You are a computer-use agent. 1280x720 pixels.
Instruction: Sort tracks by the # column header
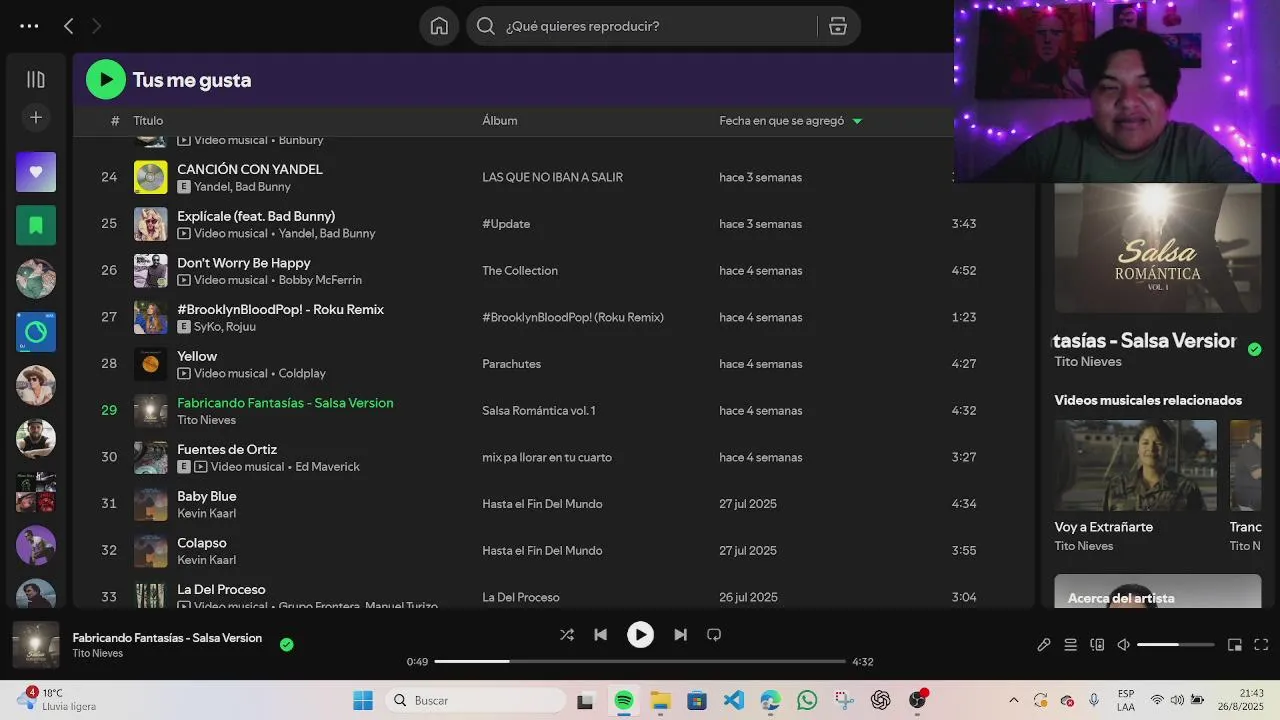pyautogui.click(x=115, y=121)
